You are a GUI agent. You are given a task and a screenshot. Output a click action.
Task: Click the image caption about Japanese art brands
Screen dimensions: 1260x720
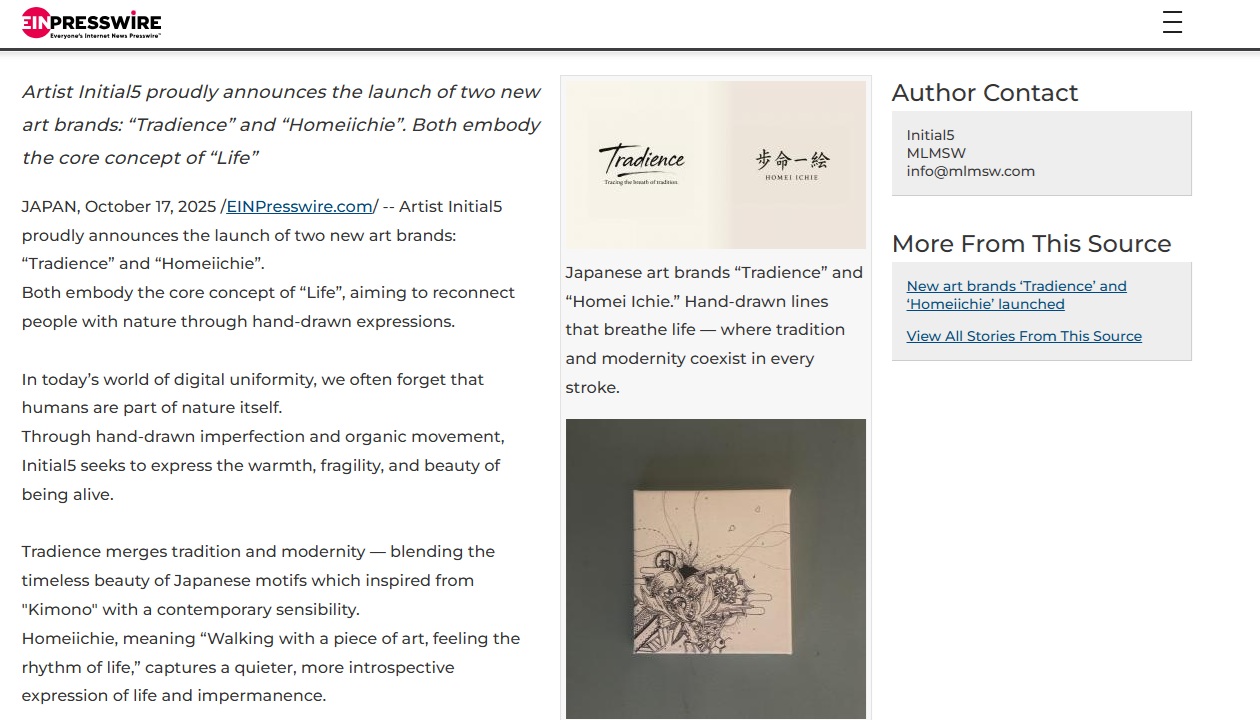(714, 330)
